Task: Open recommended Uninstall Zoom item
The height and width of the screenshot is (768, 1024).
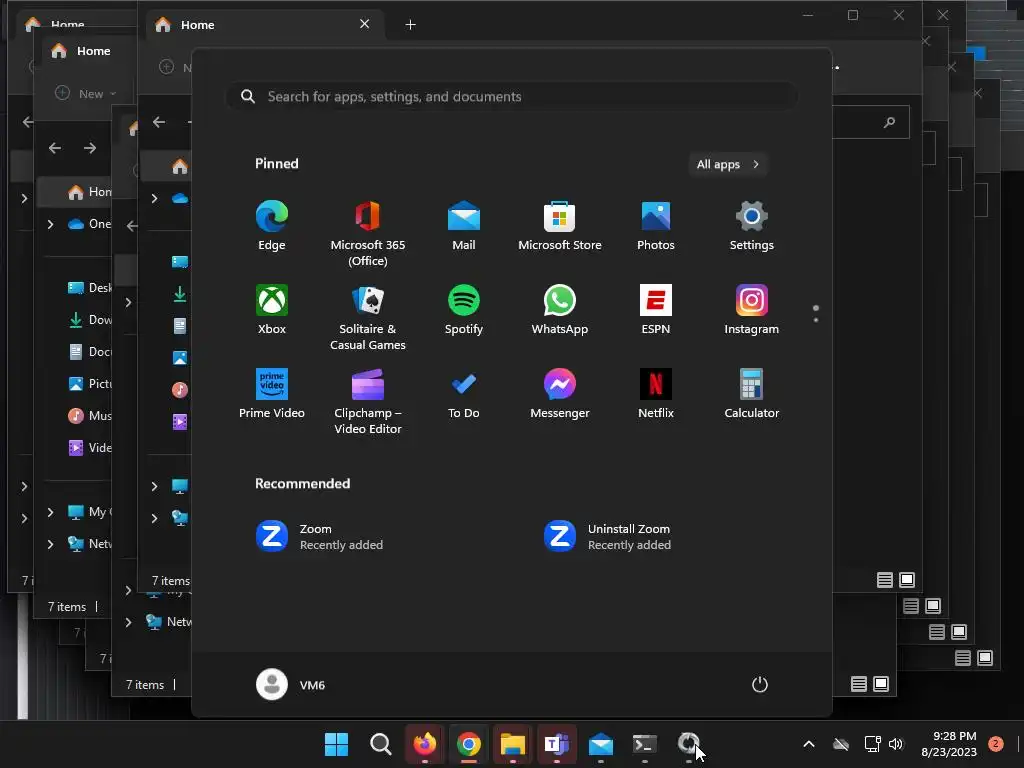Action: [607, 536]
